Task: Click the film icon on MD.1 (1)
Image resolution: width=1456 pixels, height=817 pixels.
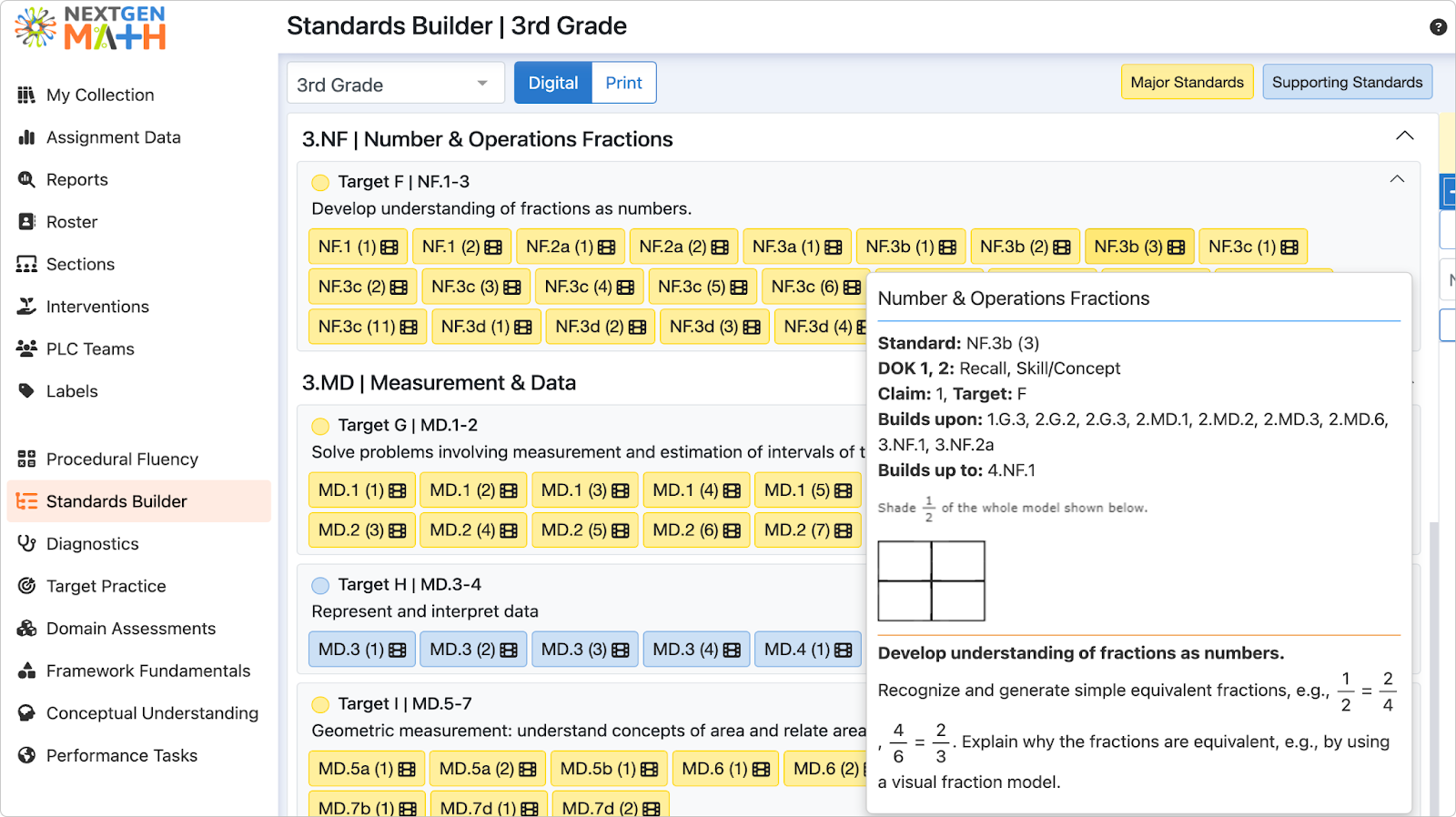Action: pyautogui.click(x=398, y=491)
